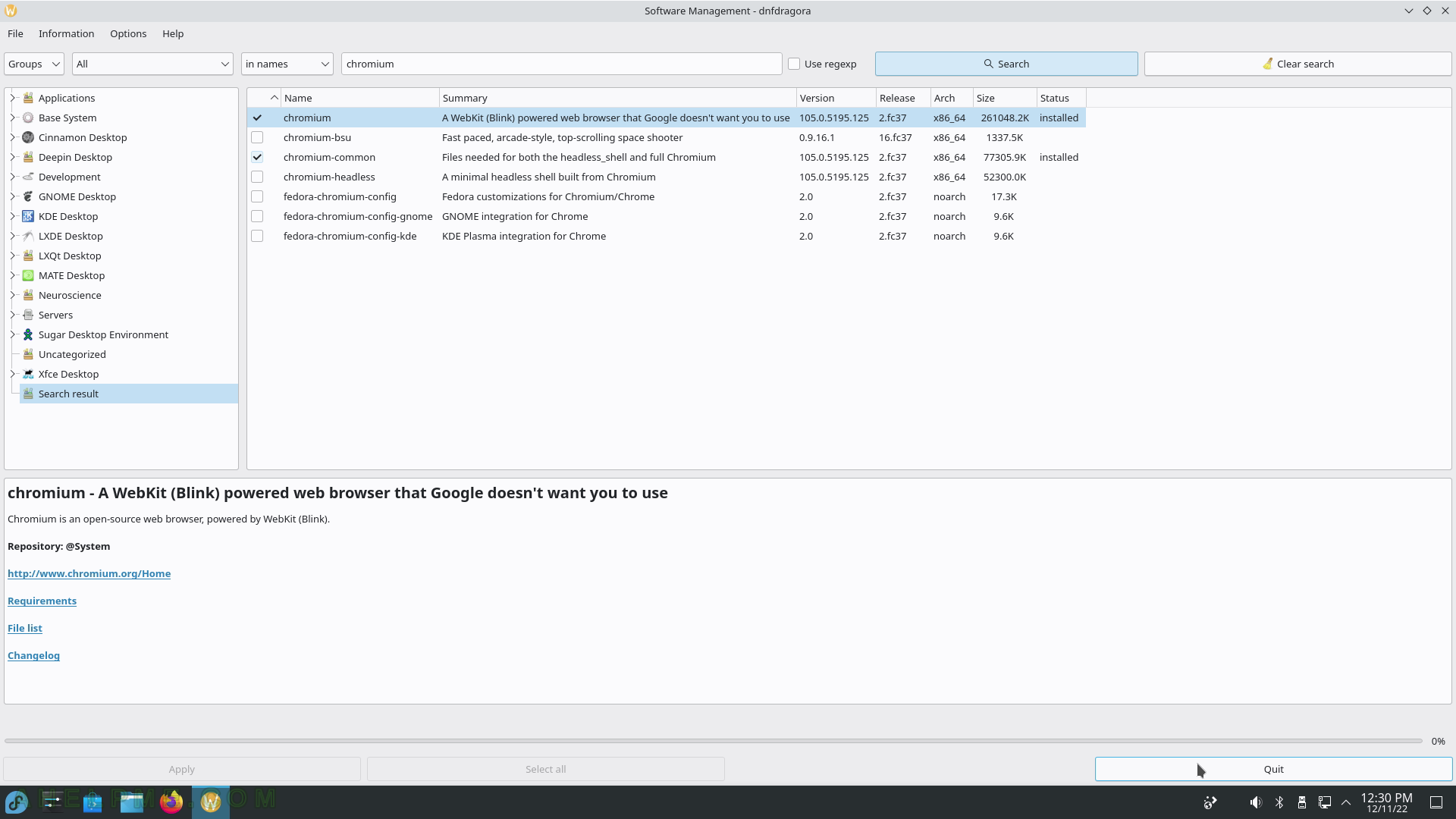Open the volume control tray icon
This screenshot has height=819, width=1456.
[1256, 802]
